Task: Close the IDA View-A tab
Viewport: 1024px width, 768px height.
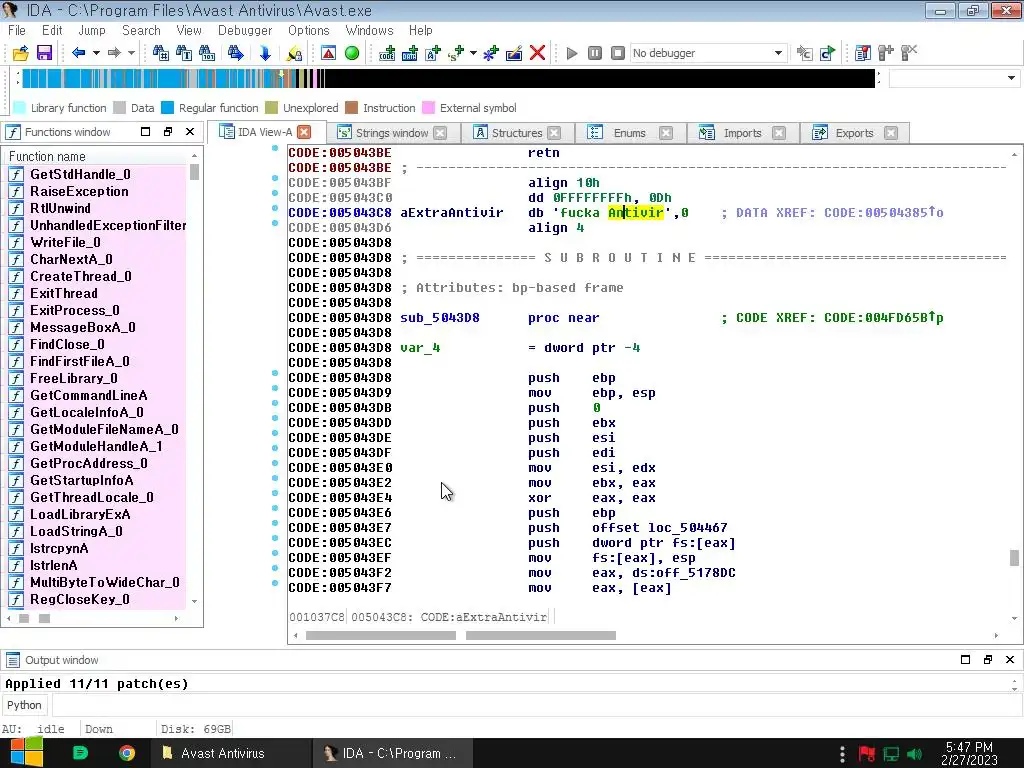Action: click(304, 132)
